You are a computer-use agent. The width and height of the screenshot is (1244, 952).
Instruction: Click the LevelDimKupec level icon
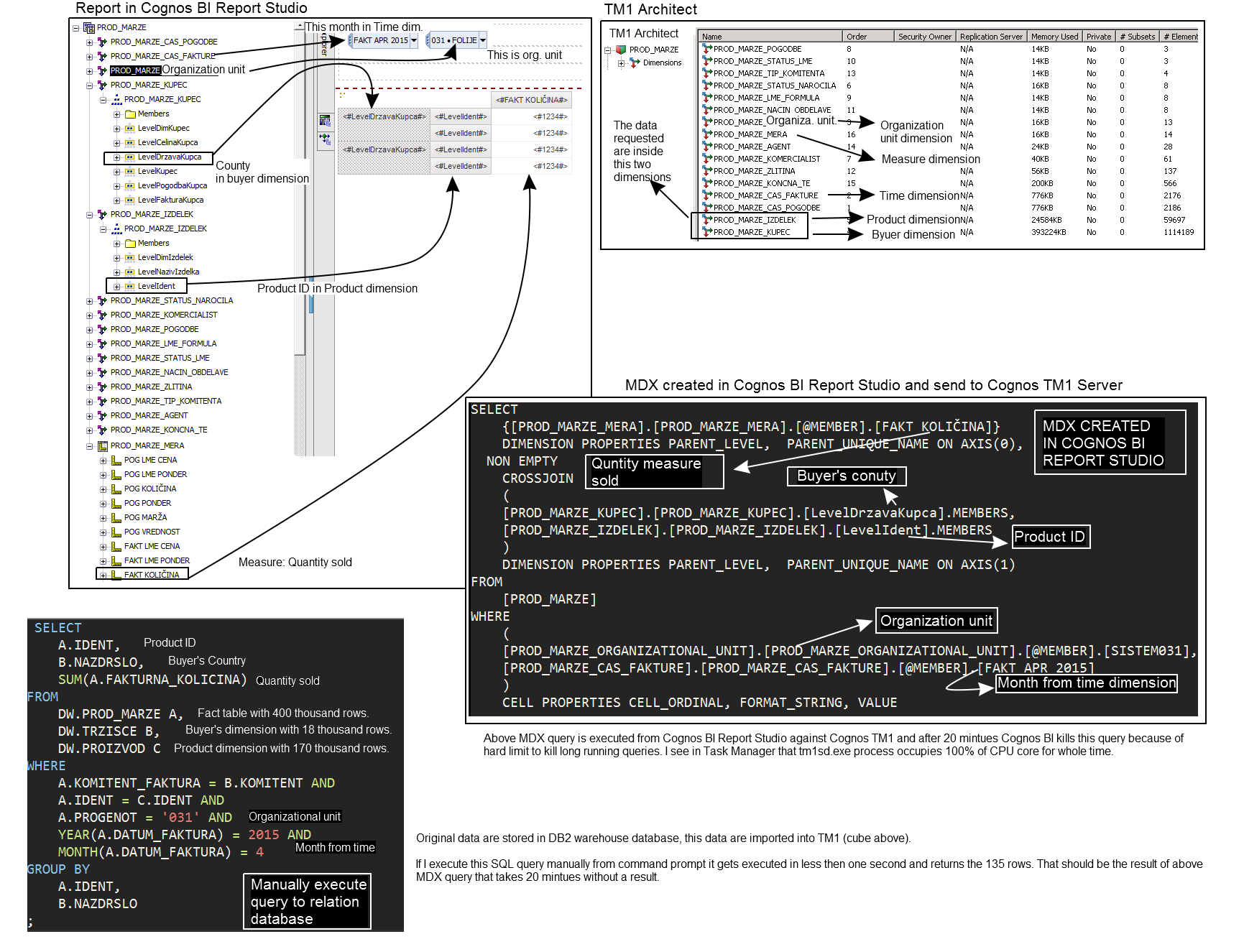pyautogui.click(x=130, y=129)
